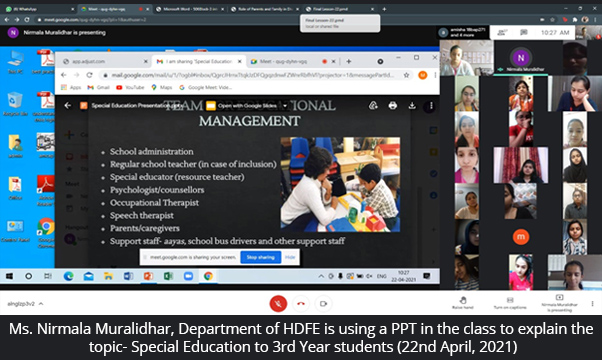Switch to app.adjust.com tab in shared Chrome
The image size is (602, 360).
tap(104, 61)
